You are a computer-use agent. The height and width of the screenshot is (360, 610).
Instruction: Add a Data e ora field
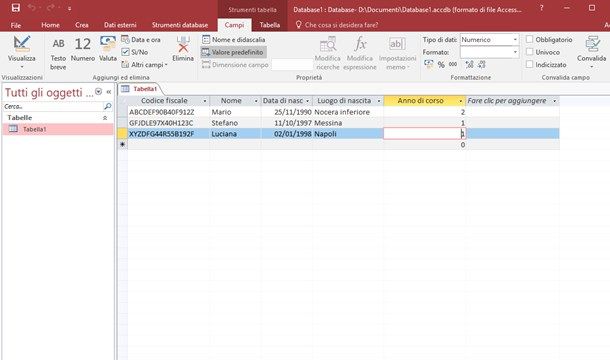141,40
